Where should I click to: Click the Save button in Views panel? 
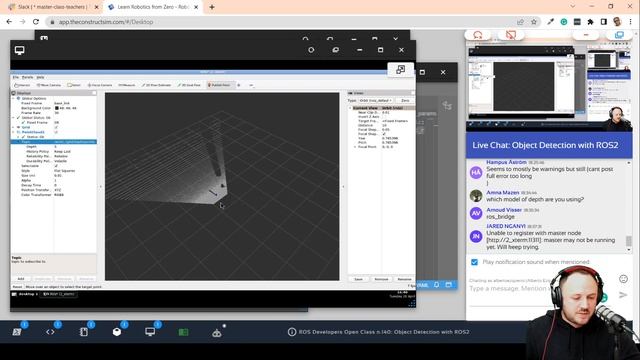(358, 279)
